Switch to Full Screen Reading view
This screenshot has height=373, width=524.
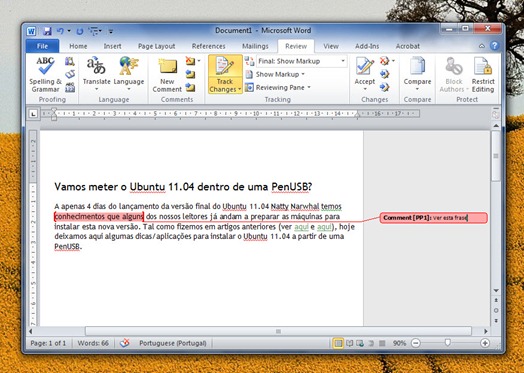coord(350,343)
